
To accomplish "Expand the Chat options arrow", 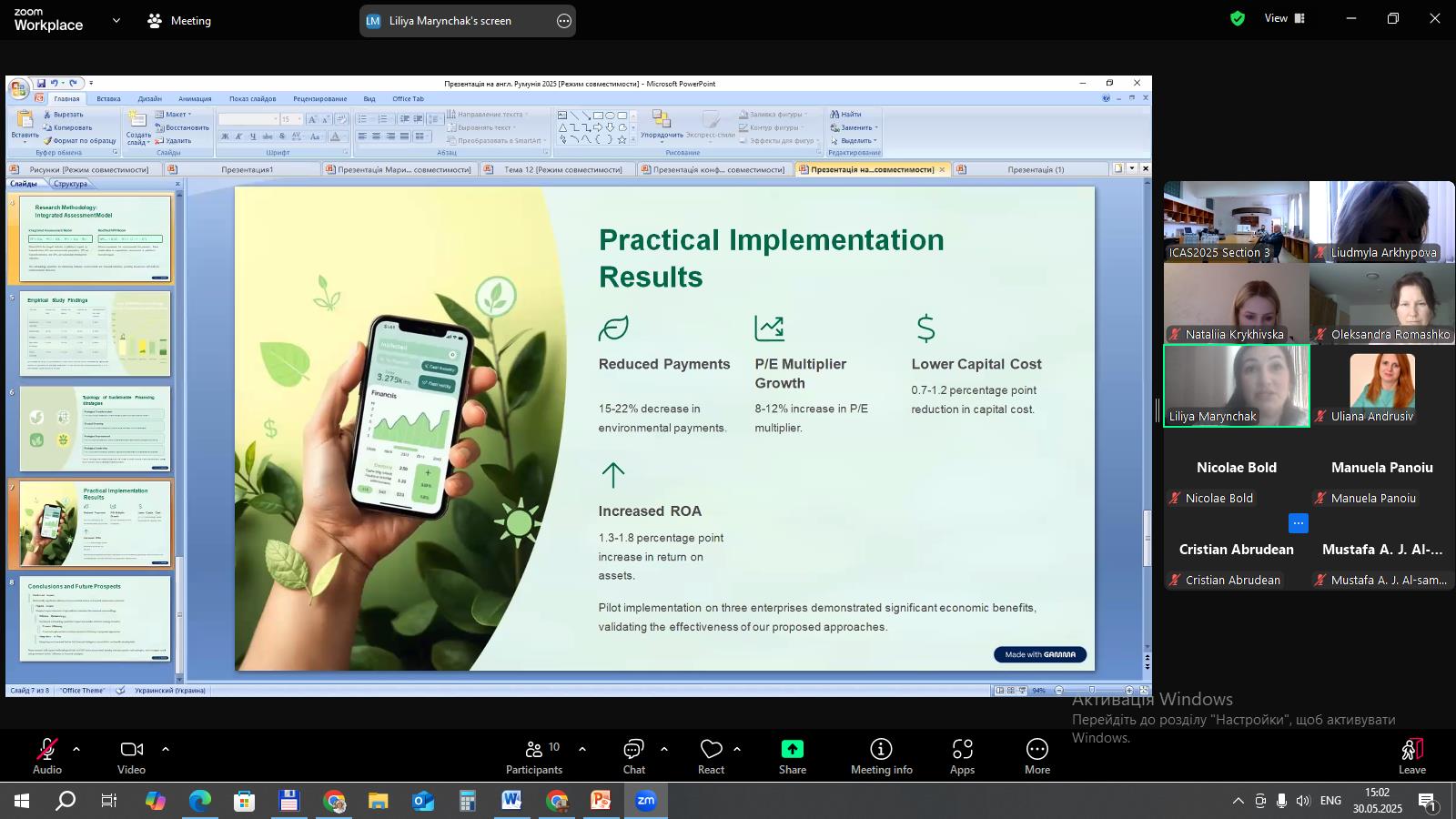I will [x=664, y=750].
